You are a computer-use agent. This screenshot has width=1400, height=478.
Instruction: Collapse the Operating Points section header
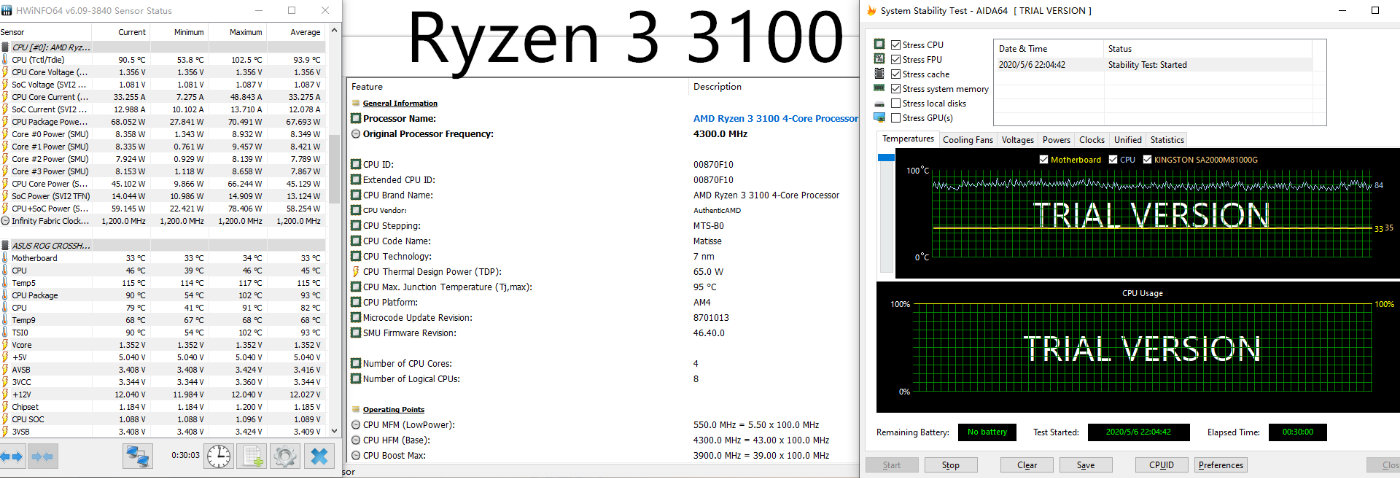pos(392,409)
